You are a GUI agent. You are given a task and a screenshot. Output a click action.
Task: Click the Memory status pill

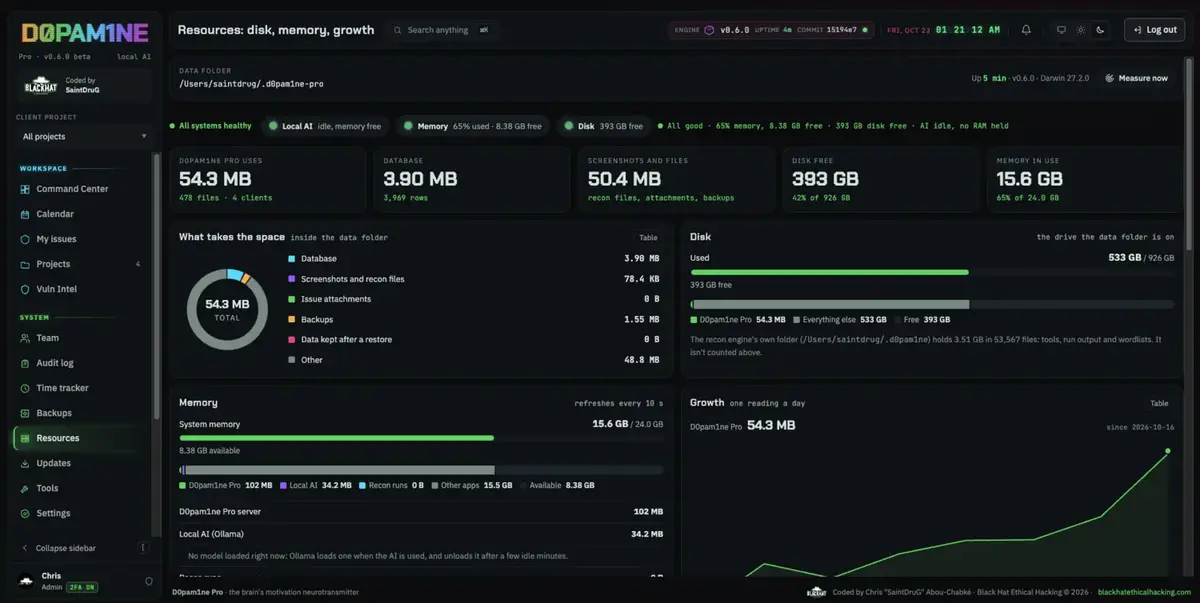(473, 126)
